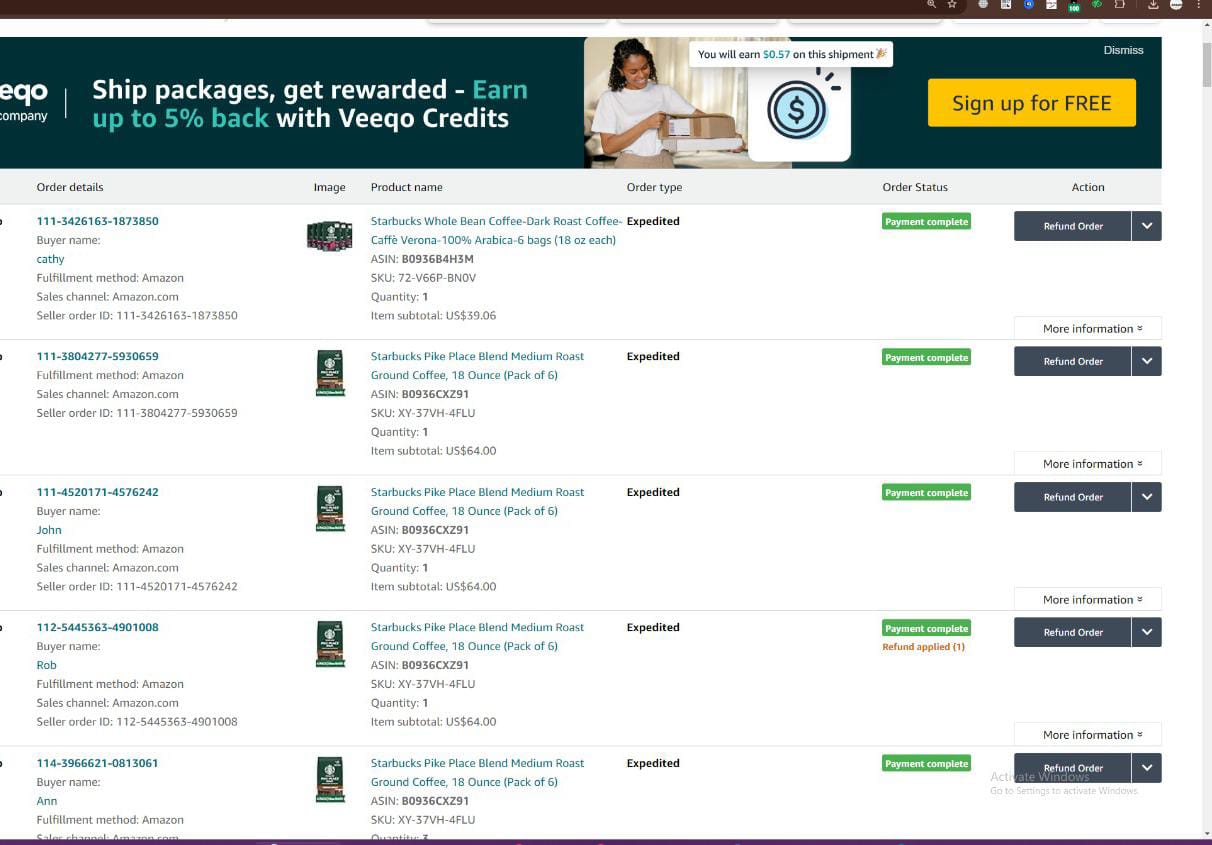Viewport: 1212px width, 845px height.
Task: Click the Image column header
Action: pyautogui.click(x=329, y=187)
